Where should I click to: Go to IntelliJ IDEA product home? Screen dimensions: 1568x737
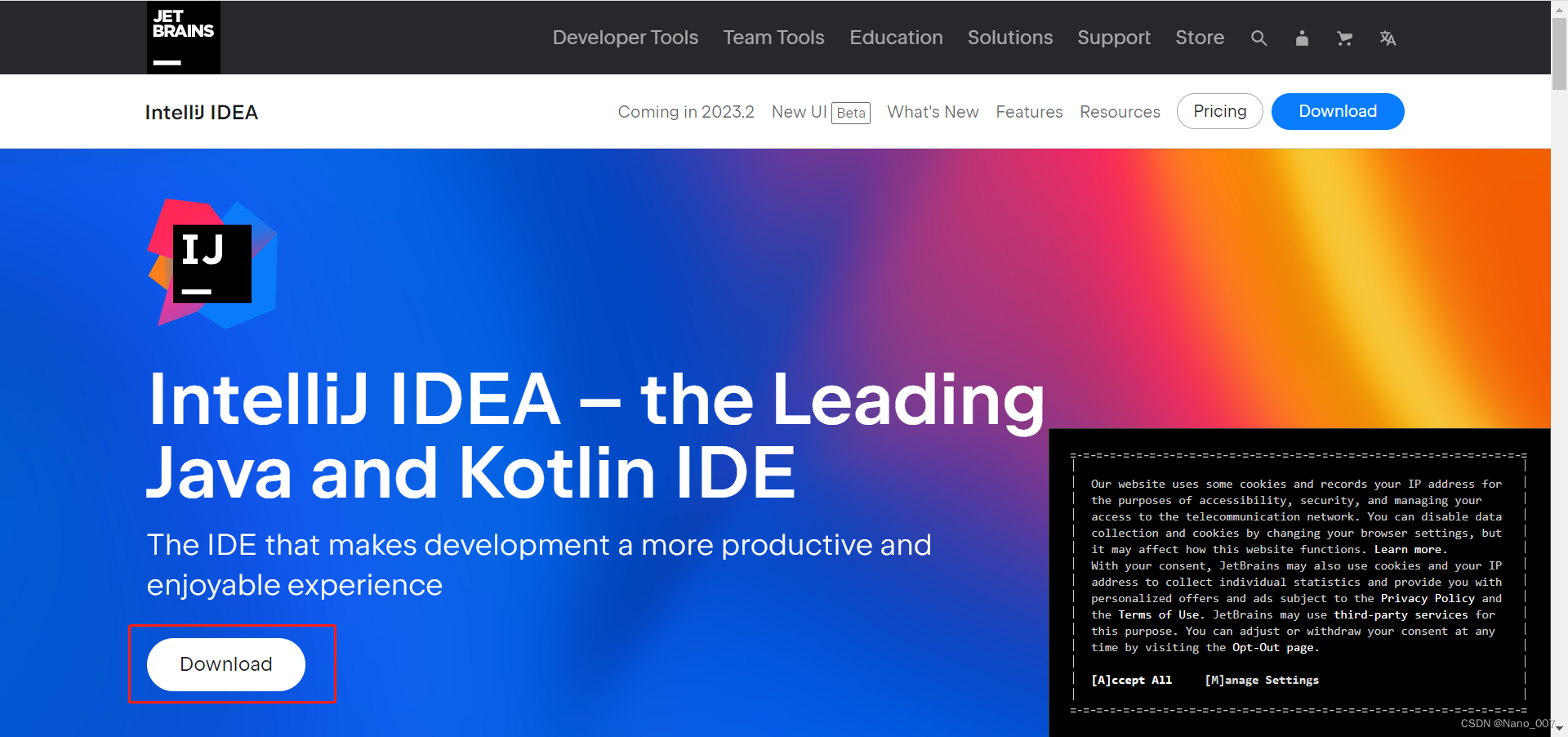pyautogui.click(x=202, y=112)
